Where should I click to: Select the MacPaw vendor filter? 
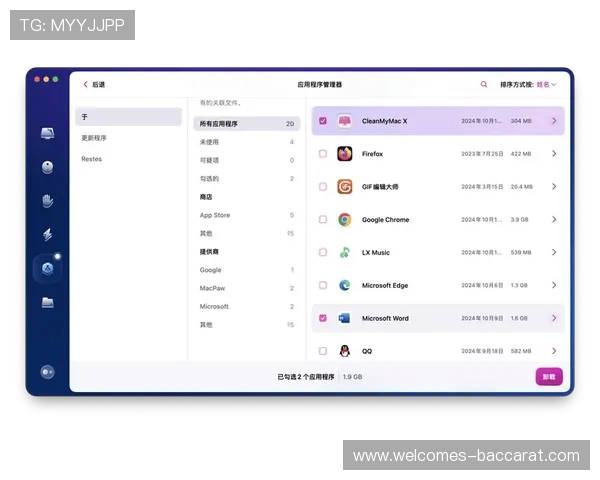click(247, 288)
